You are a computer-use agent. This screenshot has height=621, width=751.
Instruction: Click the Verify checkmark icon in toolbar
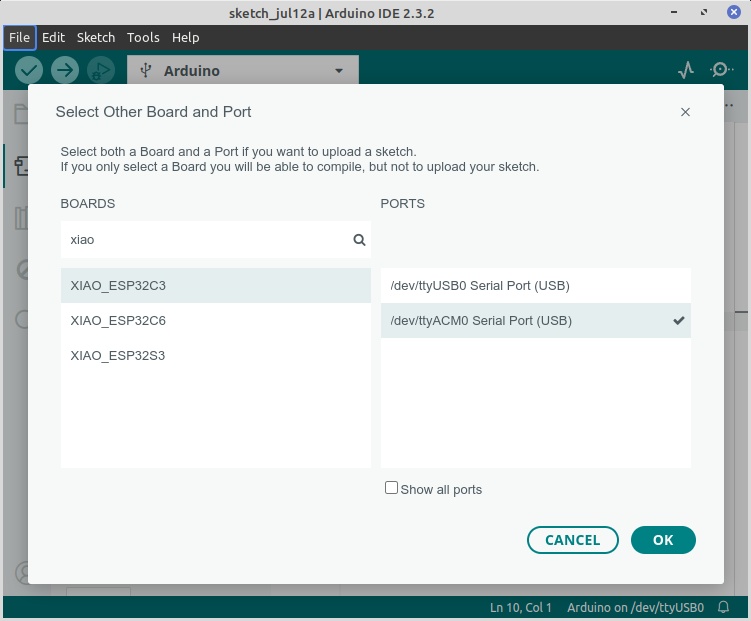click(29, 70)
